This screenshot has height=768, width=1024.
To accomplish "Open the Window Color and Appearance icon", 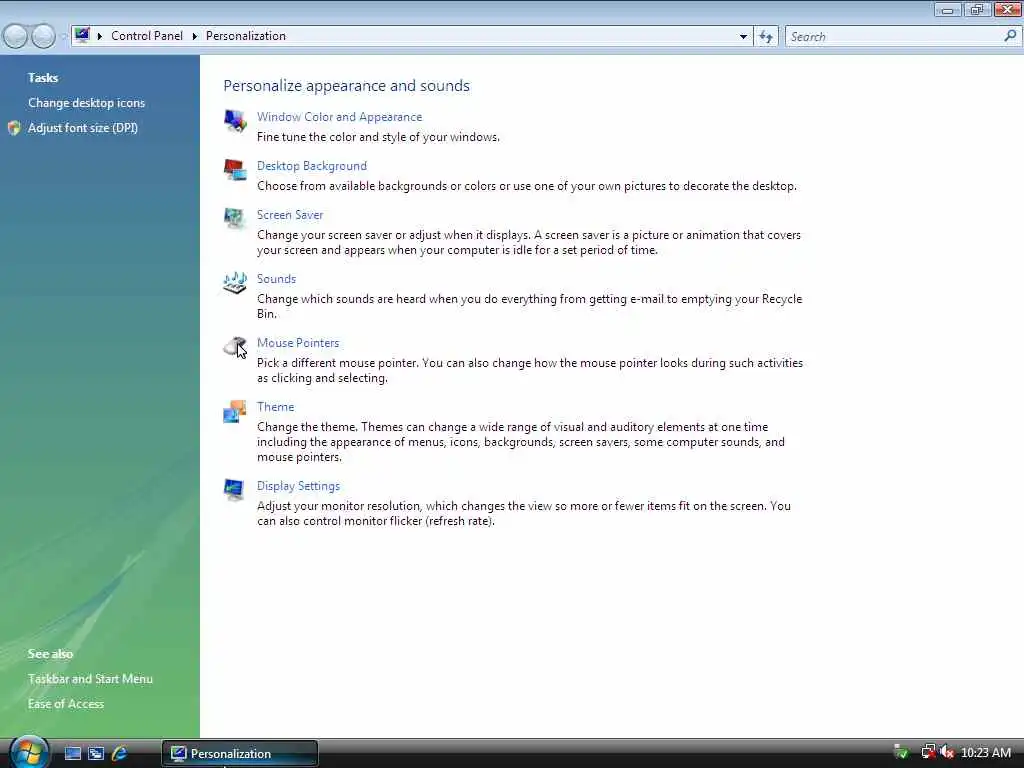I will click(x=235, y=121).
